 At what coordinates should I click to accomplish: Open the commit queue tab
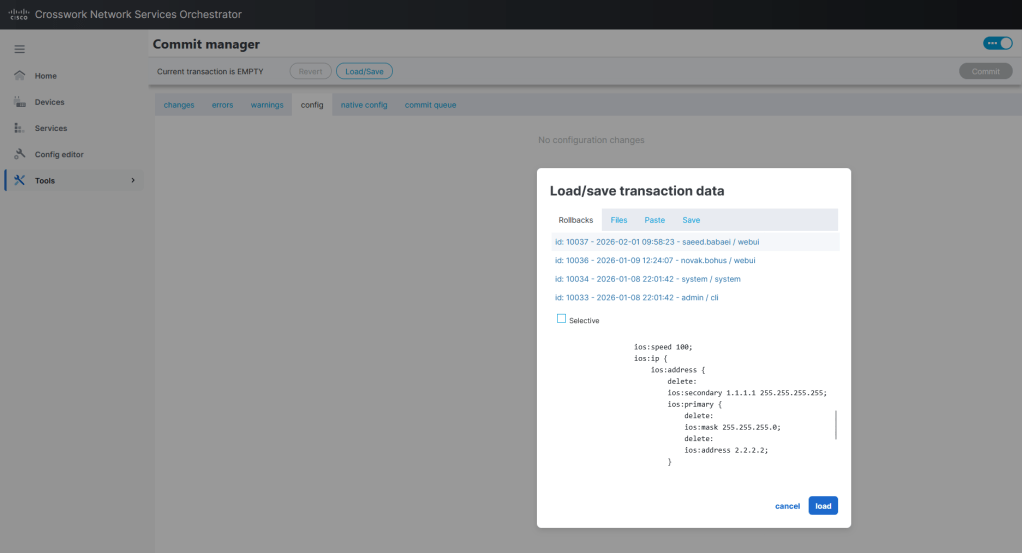pos(430,105)
